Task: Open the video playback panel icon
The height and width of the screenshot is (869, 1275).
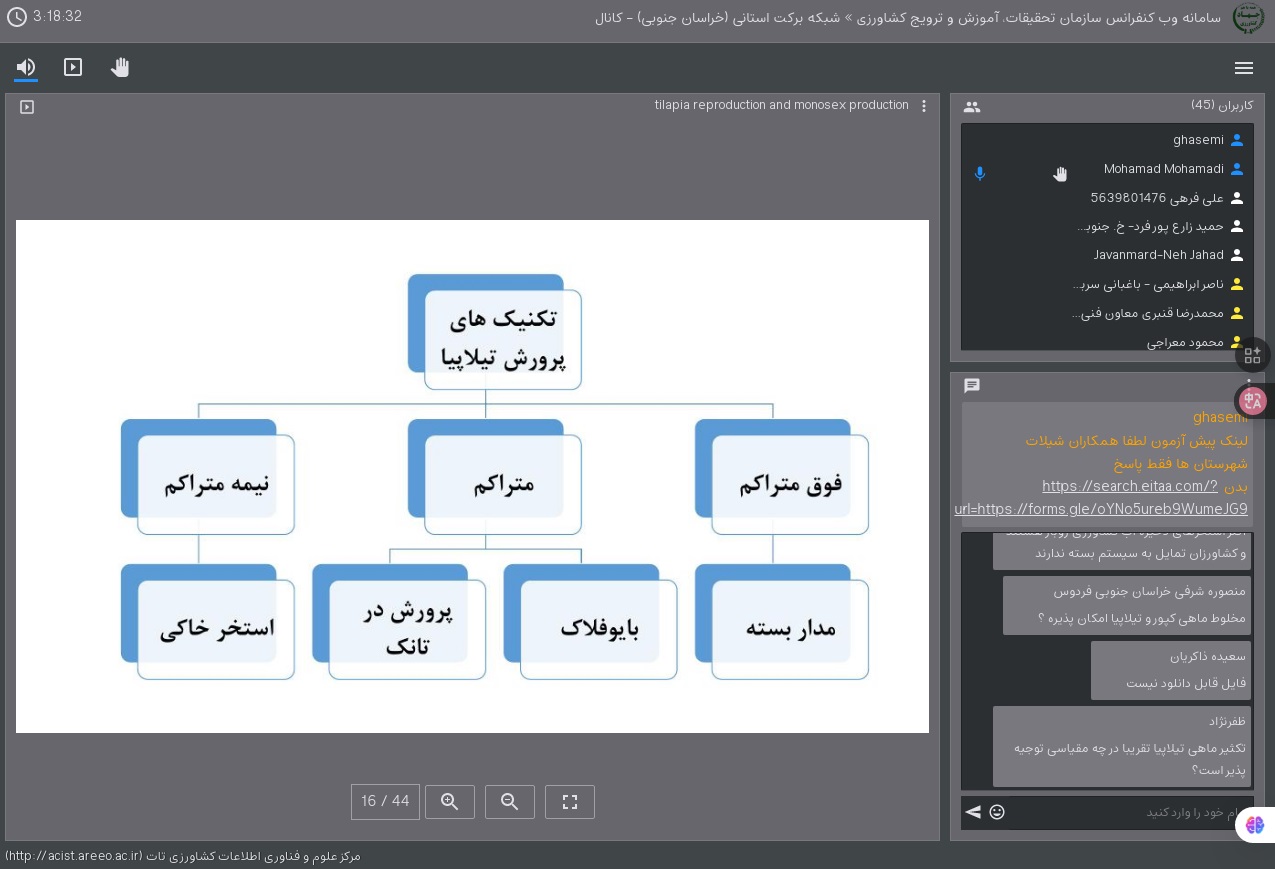Action: [73, 67]
